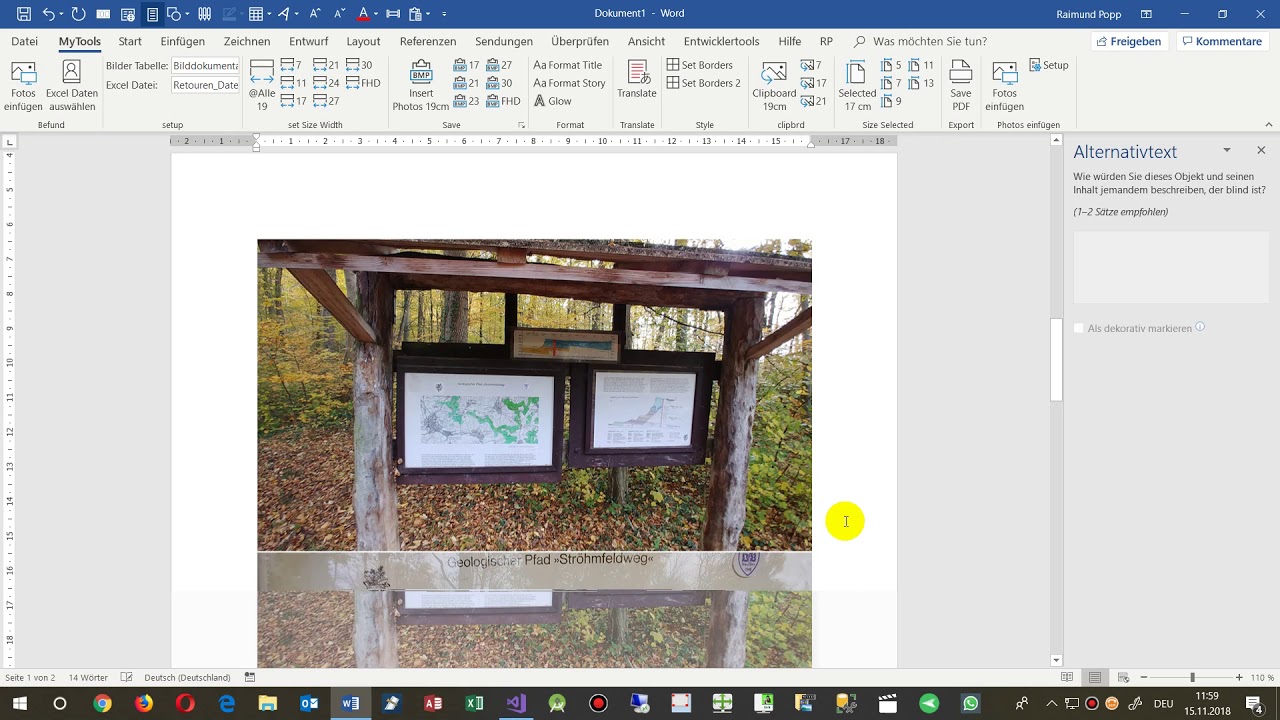The width and height of the screenshot is (1280, 720).
Task: Switch to the Entwicklertools tab
Action: point(721,41)
